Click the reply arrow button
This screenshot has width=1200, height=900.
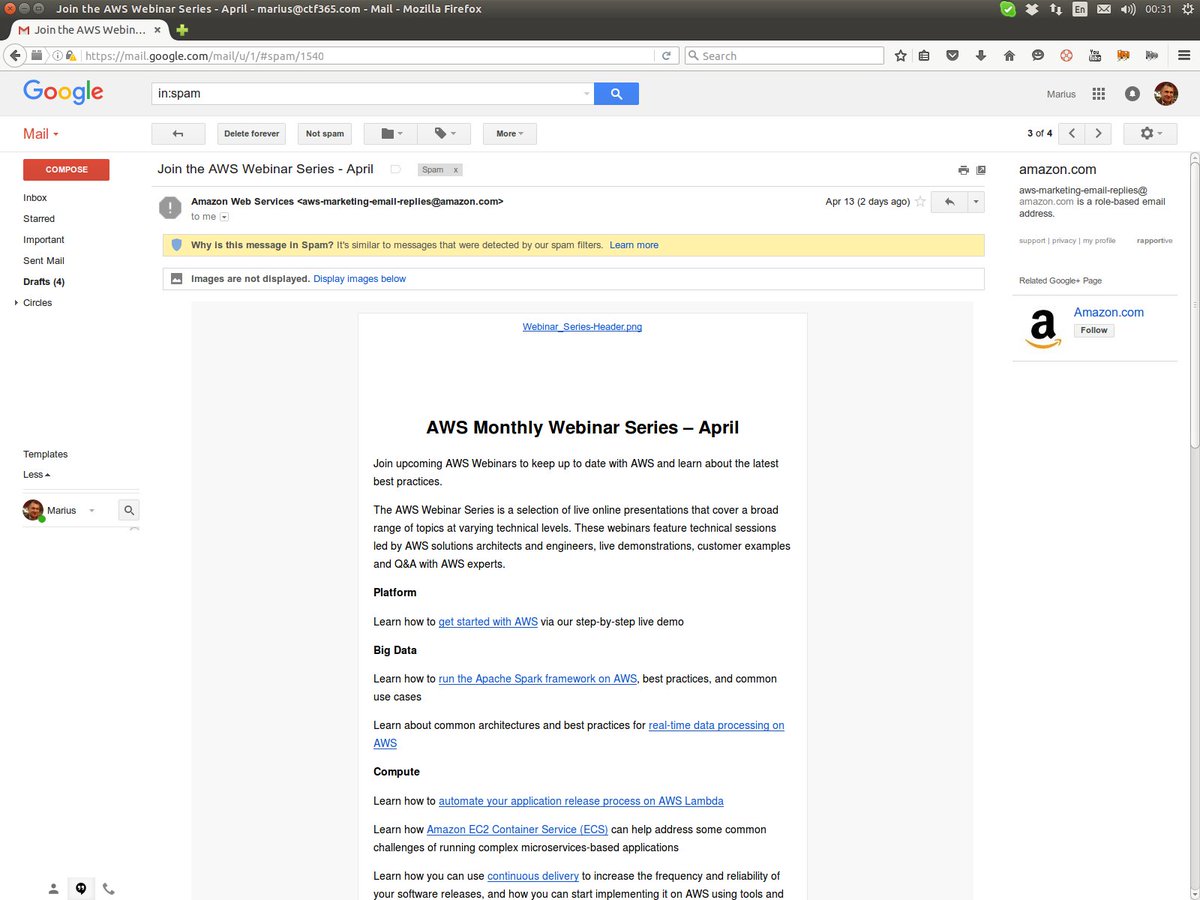[x=949, y=202]
